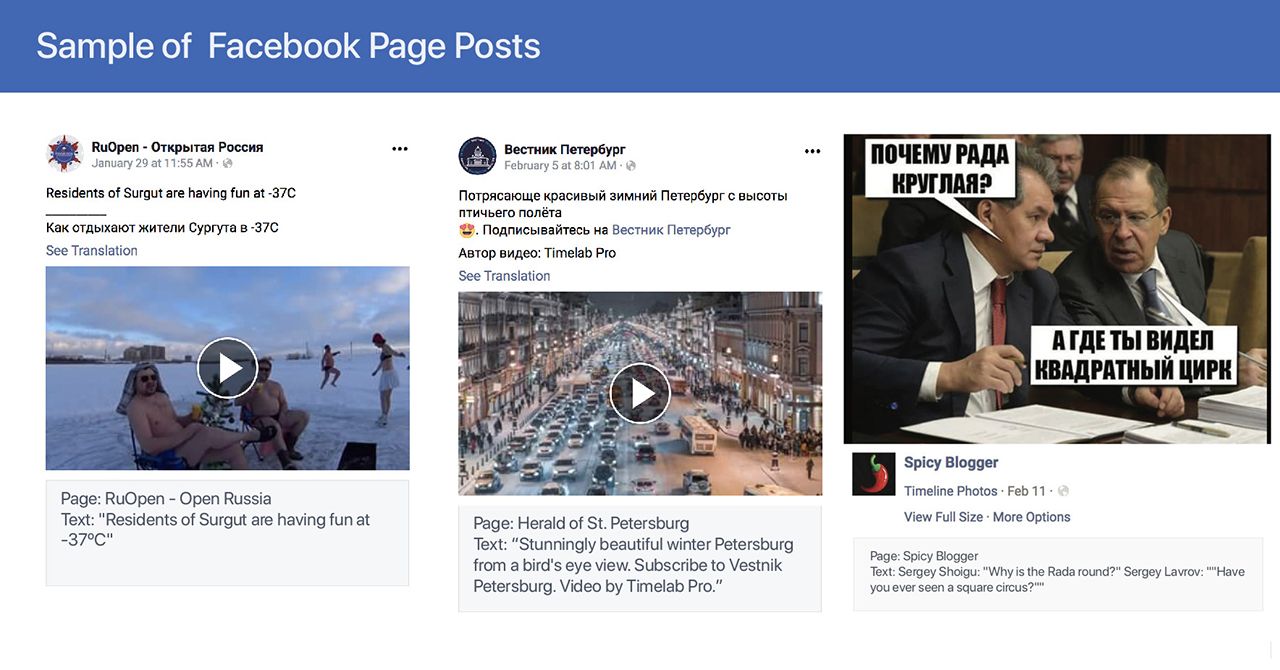Play the Petersburg aerial street video
The width and height of the screenshot is (1280, 670).
[640, 393]
